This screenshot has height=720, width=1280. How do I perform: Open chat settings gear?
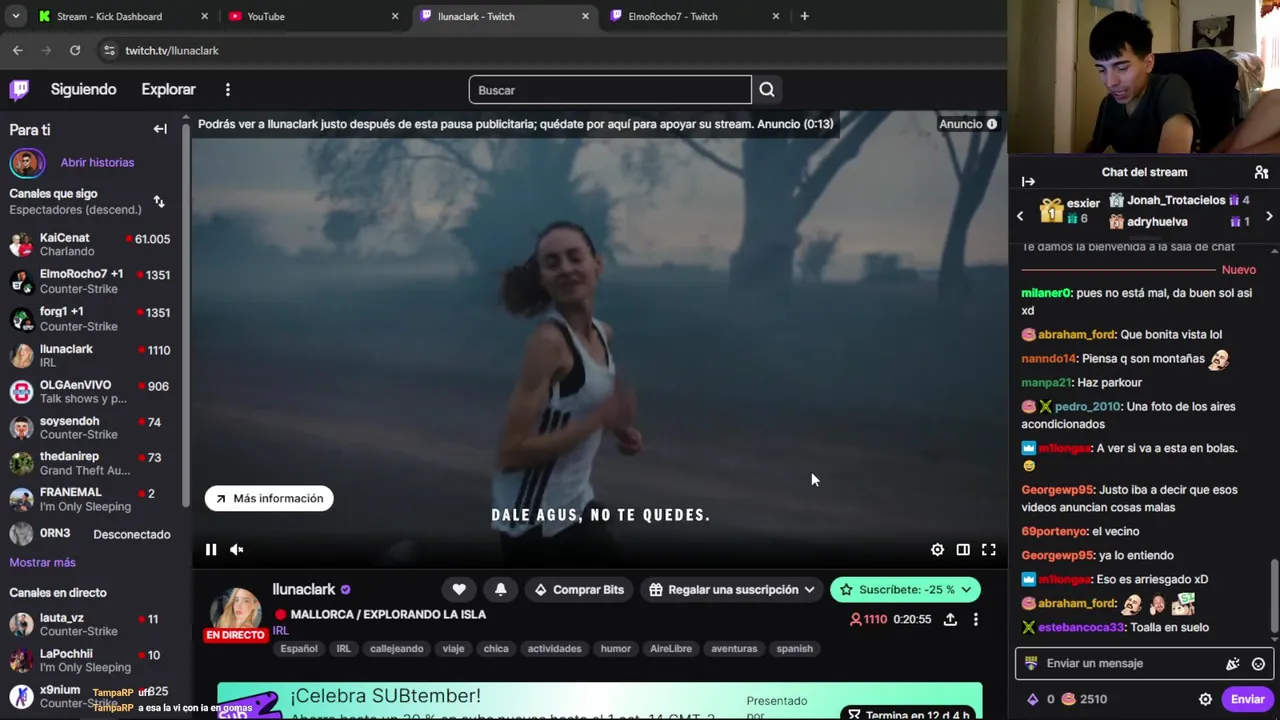pos(1206,699)
